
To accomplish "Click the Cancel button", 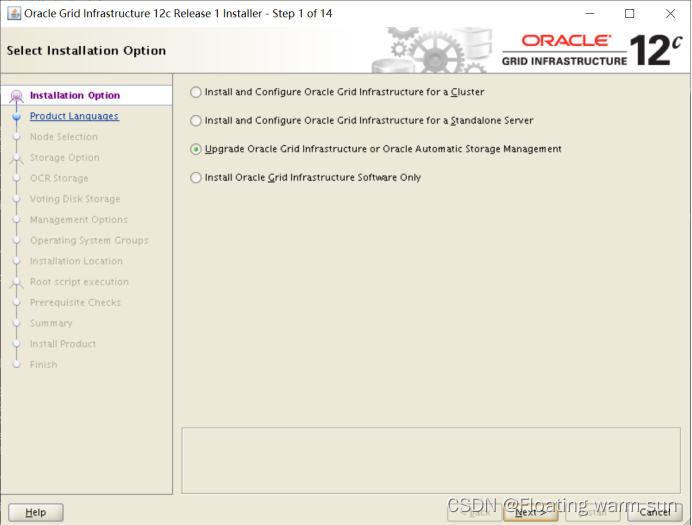I will coord(654,512).
